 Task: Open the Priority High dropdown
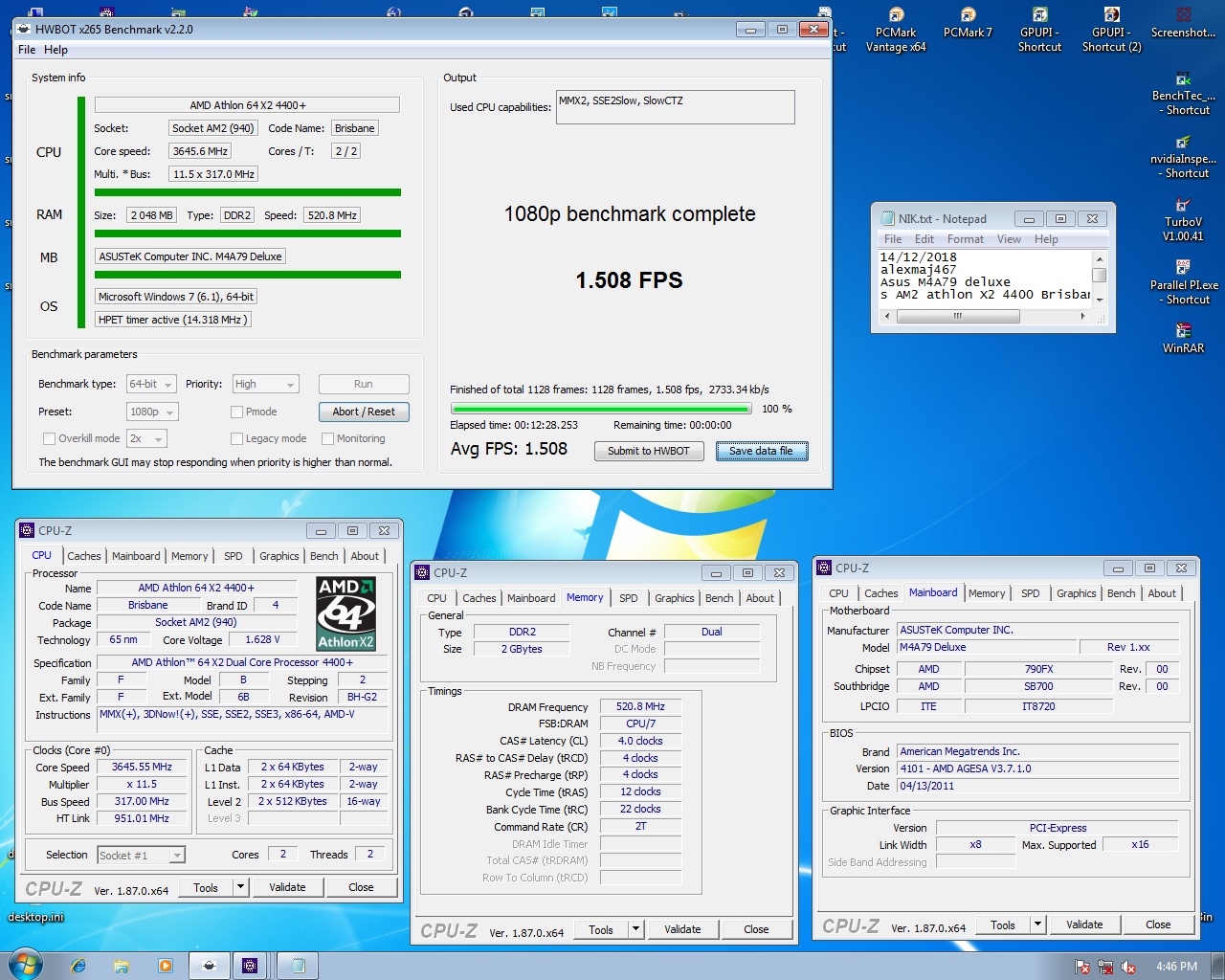(x=266, y=384)
